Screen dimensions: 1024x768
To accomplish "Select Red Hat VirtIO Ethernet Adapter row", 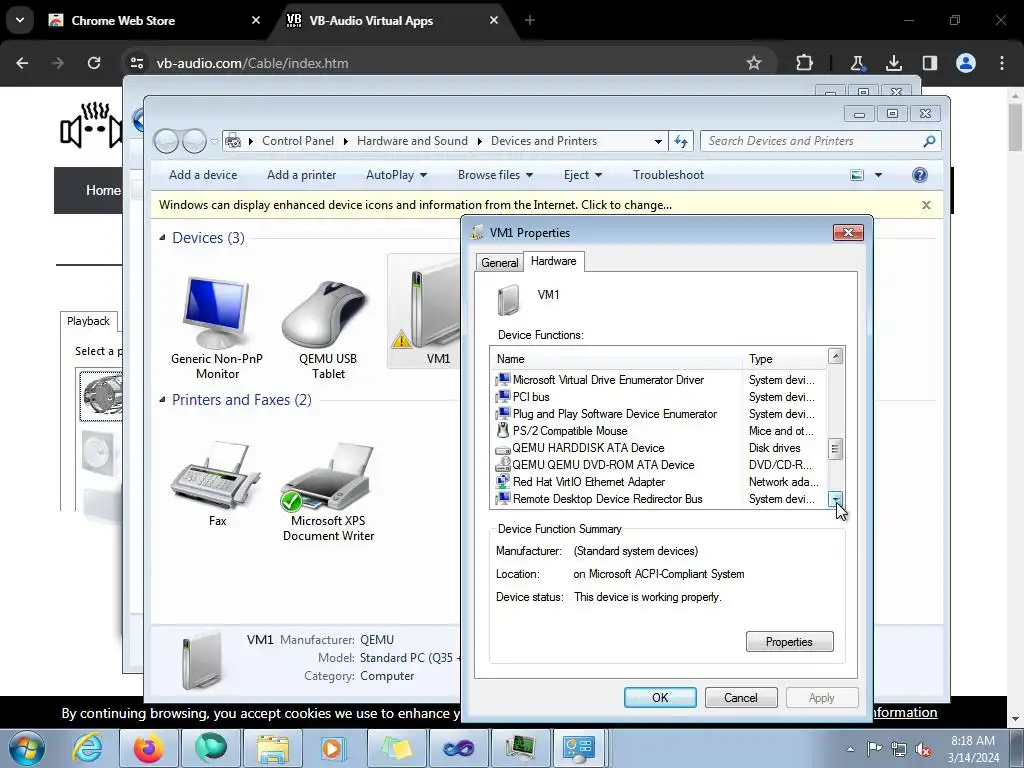I will point(658,482).
